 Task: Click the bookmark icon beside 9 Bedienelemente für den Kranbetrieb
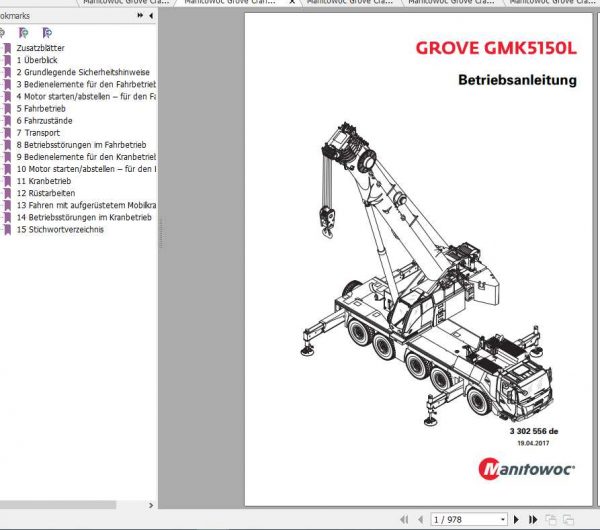coord(7,157)
